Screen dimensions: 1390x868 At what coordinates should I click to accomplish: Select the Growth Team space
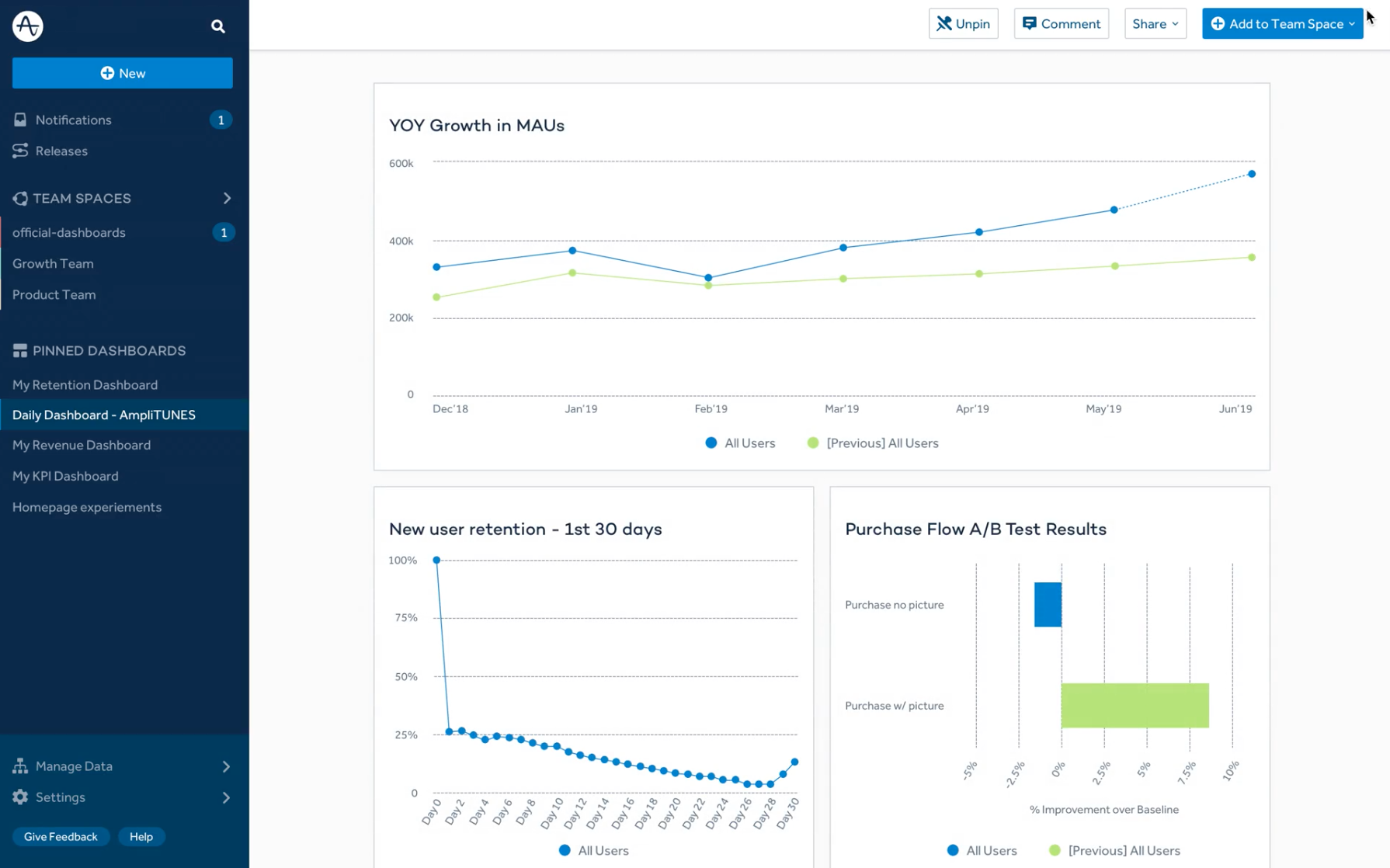53,263
